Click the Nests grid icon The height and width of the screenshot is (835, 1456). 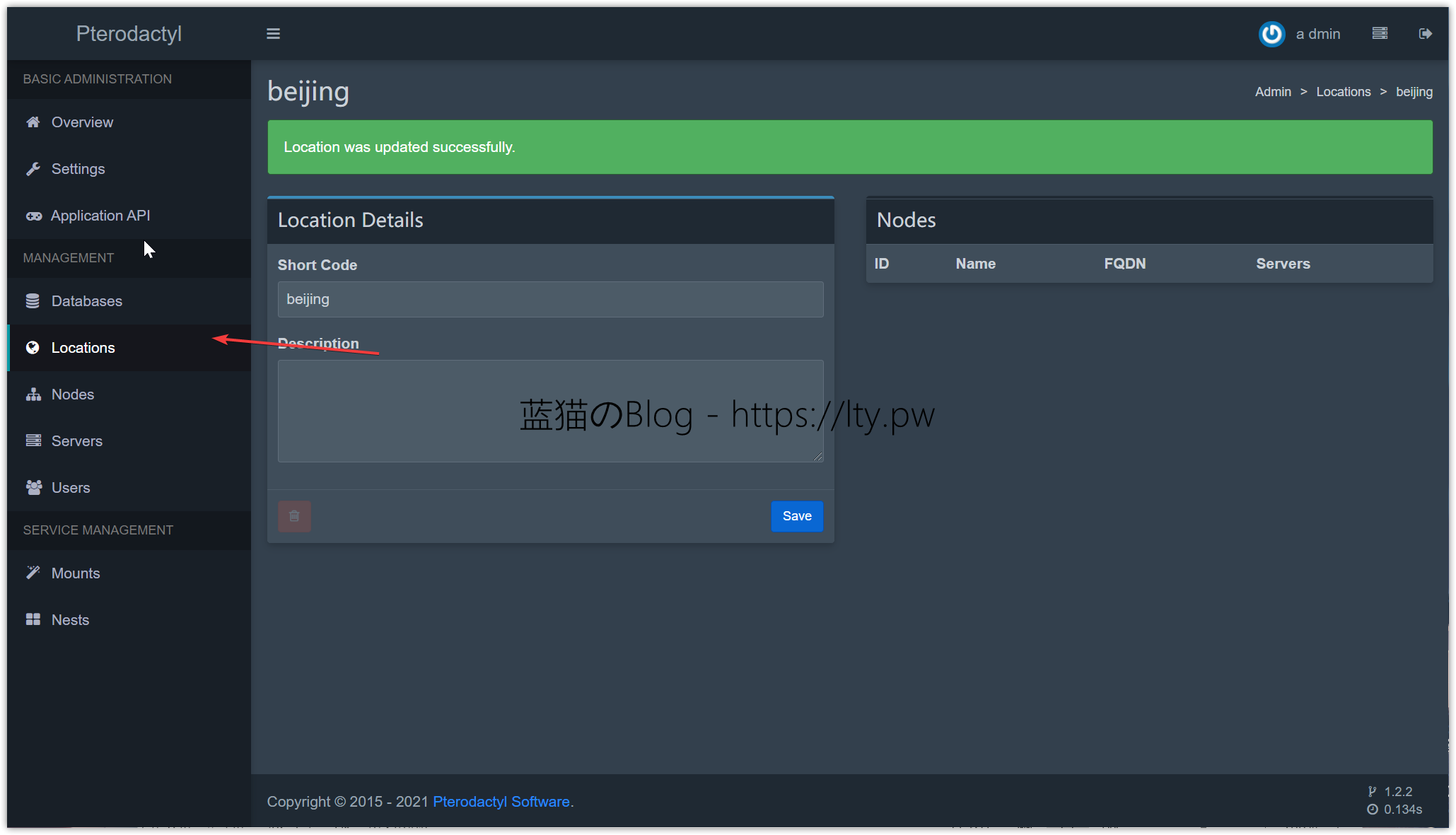coord(33,620)
